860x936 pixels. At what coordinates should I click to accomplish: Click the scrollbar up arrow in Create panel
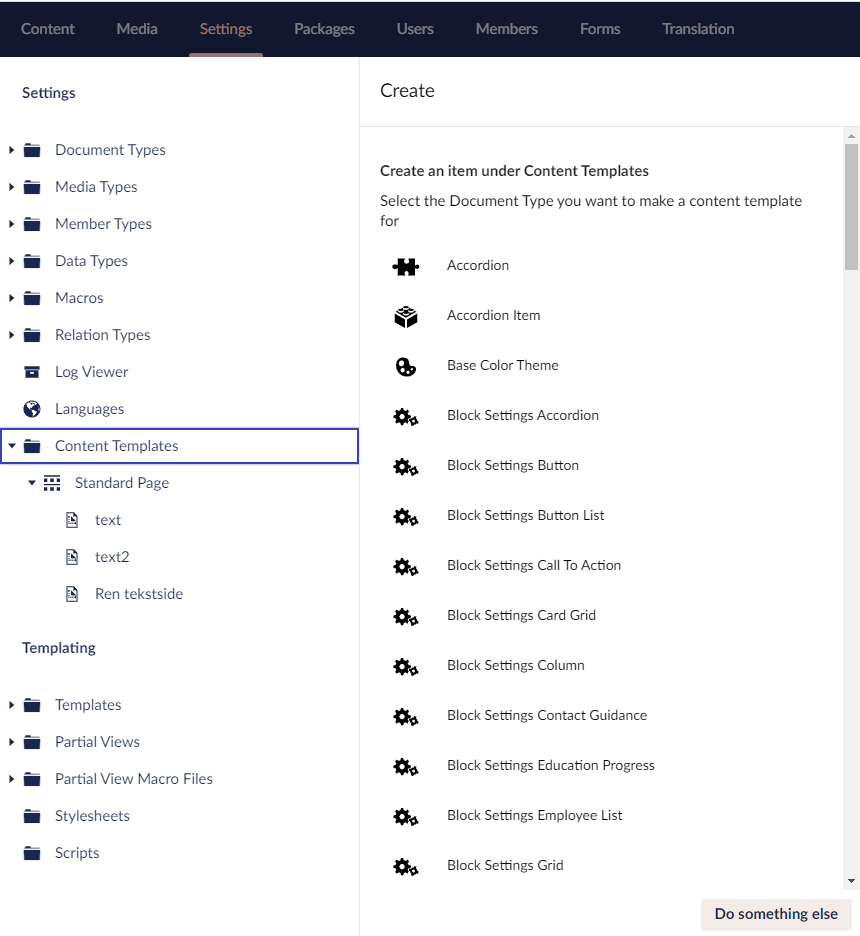coord(852,136)
